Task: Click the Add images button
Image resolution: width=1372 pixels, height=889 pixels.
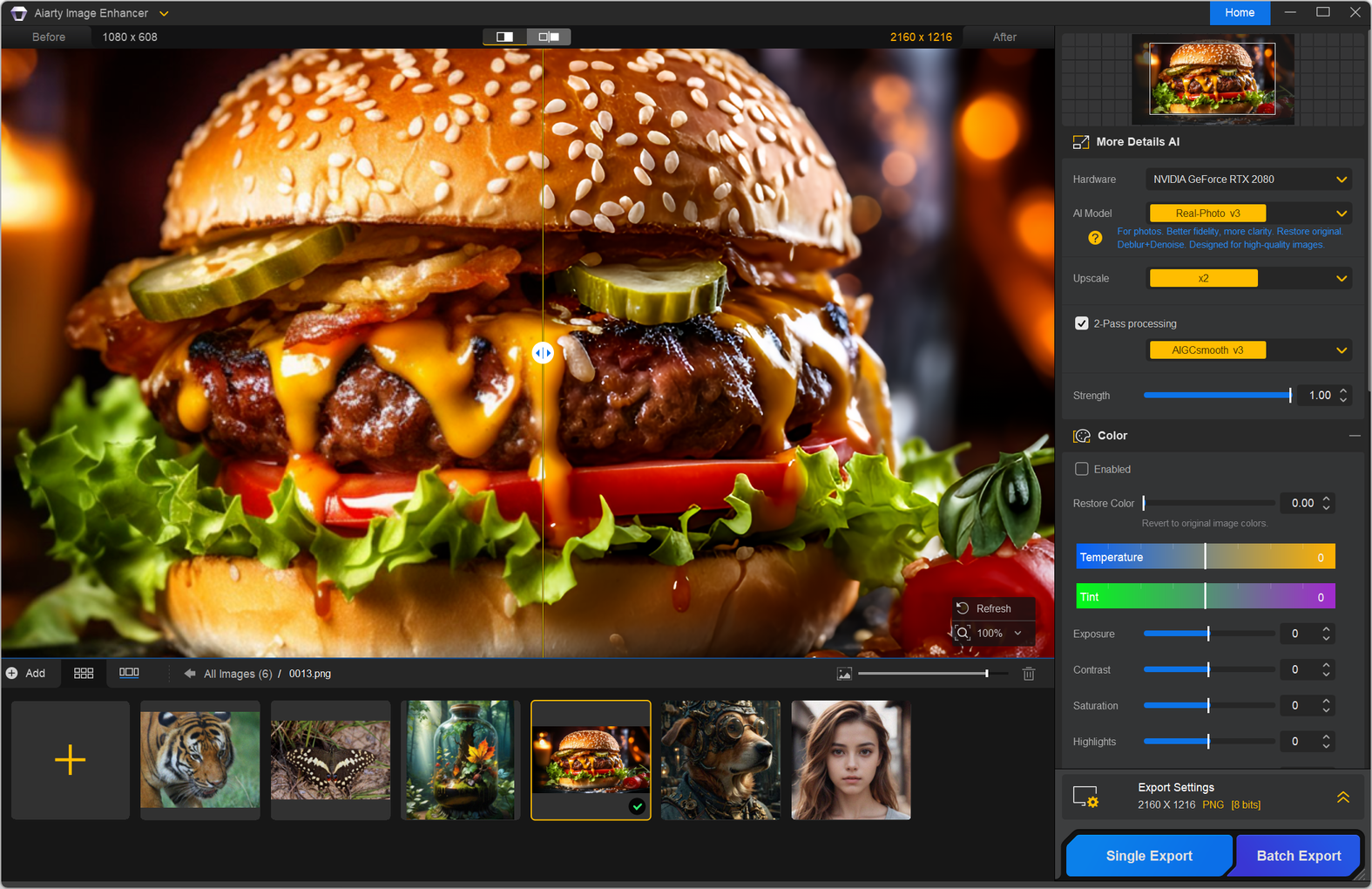Action: (26, 674)
